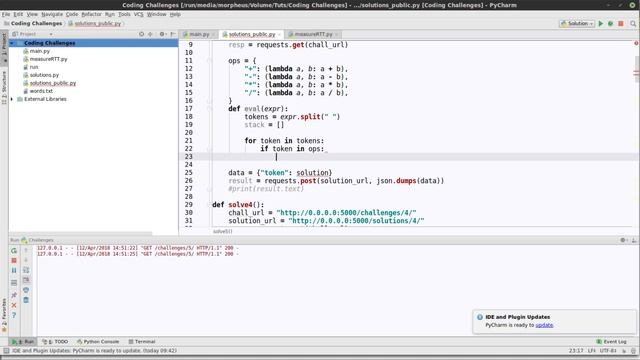
Task: Open the UTF-8 encoding selector
Action: pyautogui.click(x=608, y=351)
